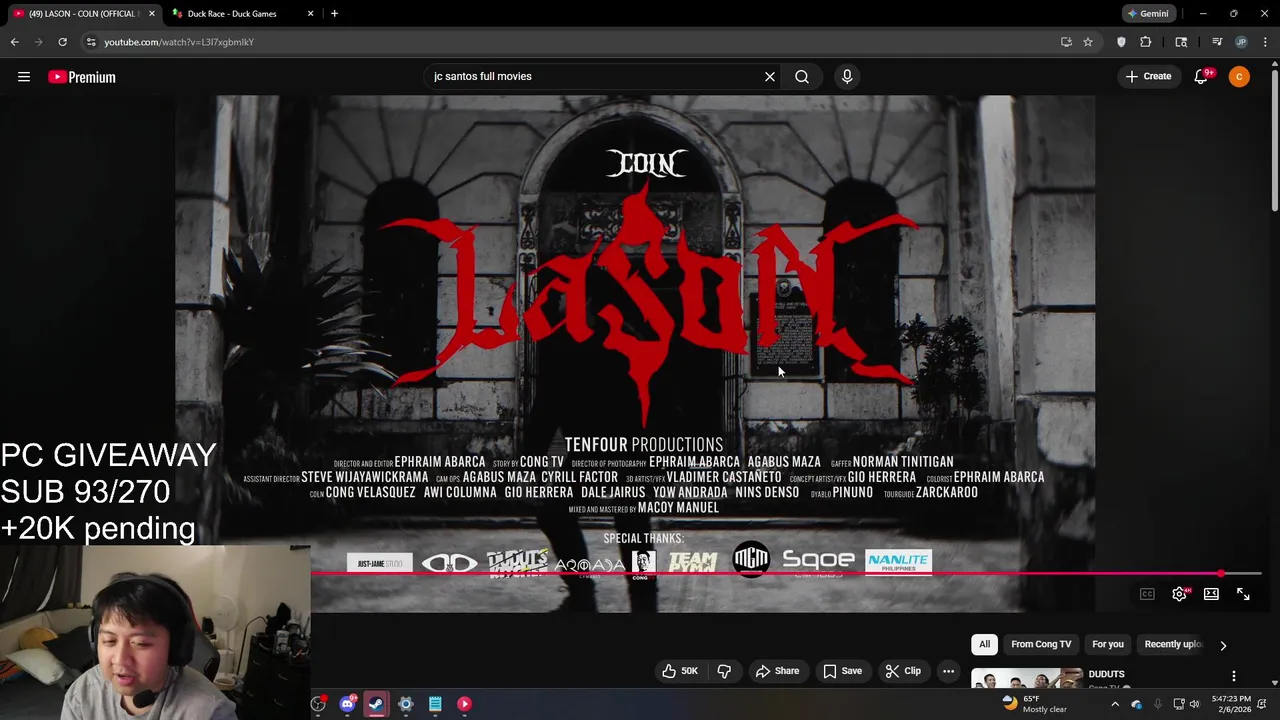Click the install app icon in address bar
This screenshot has width=1280, height=720.
point(1066,42)
